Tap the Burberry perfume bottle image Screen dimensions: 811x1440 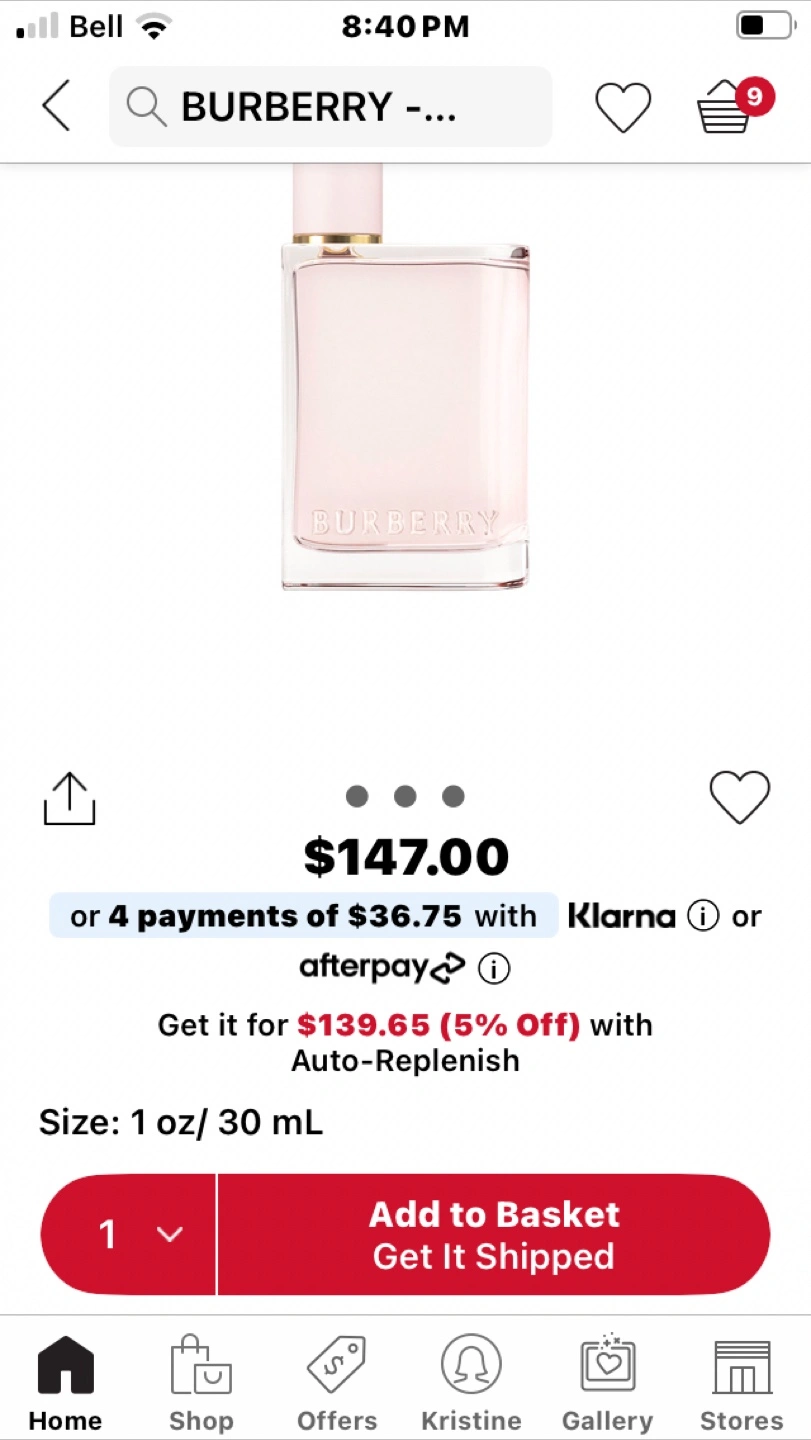tap(405, 400)
